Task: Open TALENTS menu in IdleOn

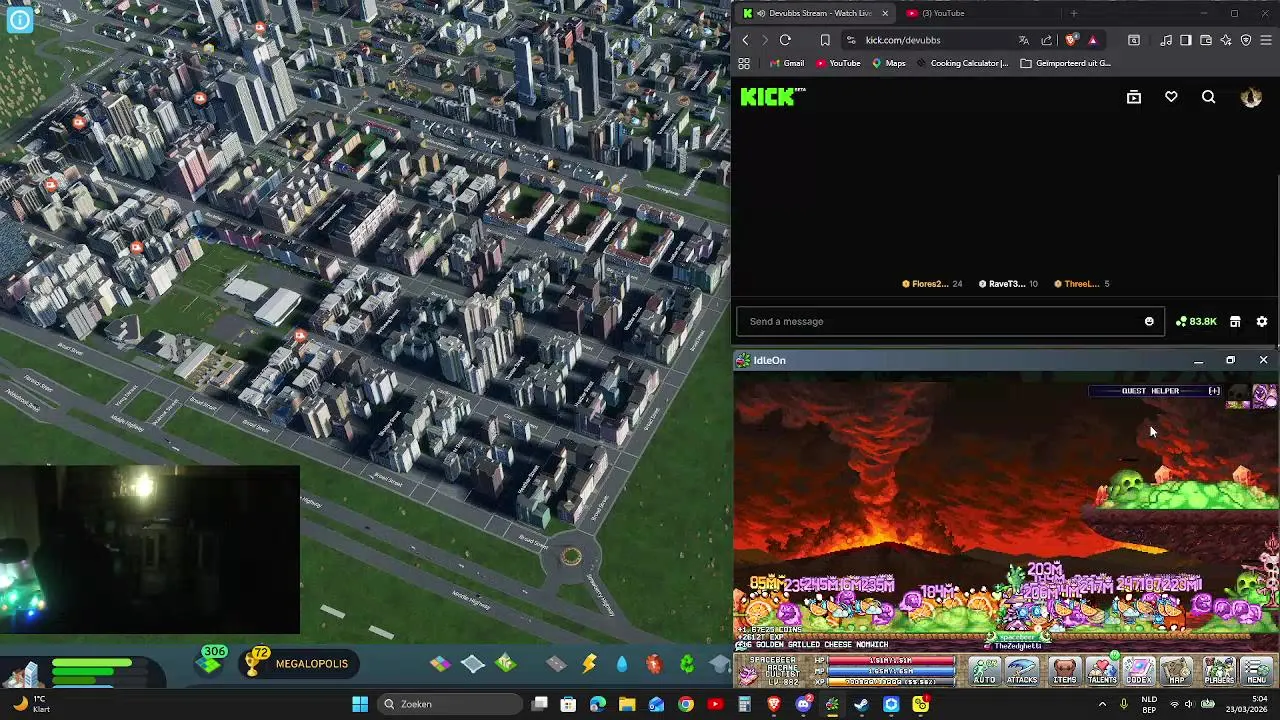Action: [1102, 671]
